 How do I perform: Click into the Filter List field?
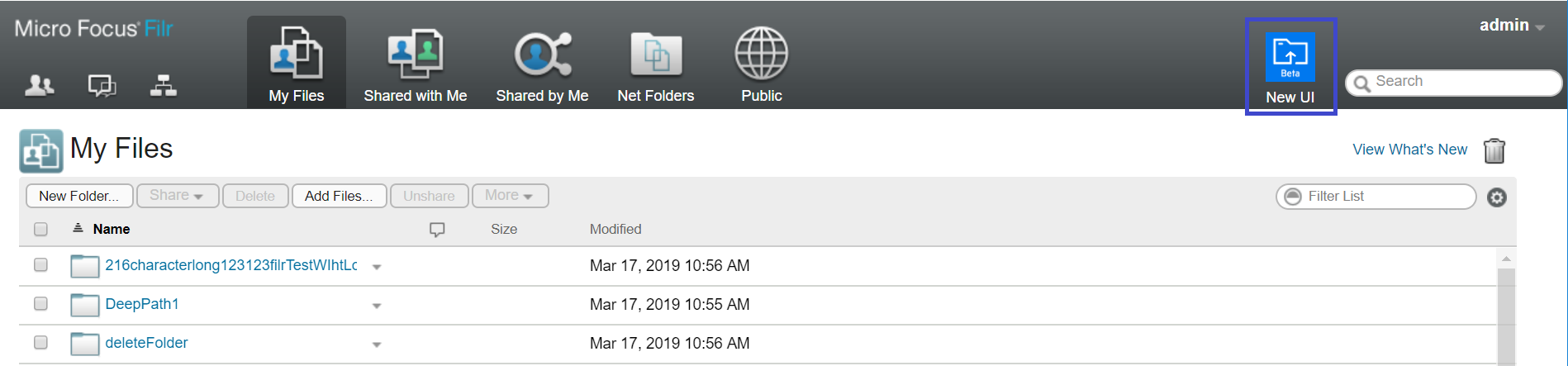(1384, 196)
